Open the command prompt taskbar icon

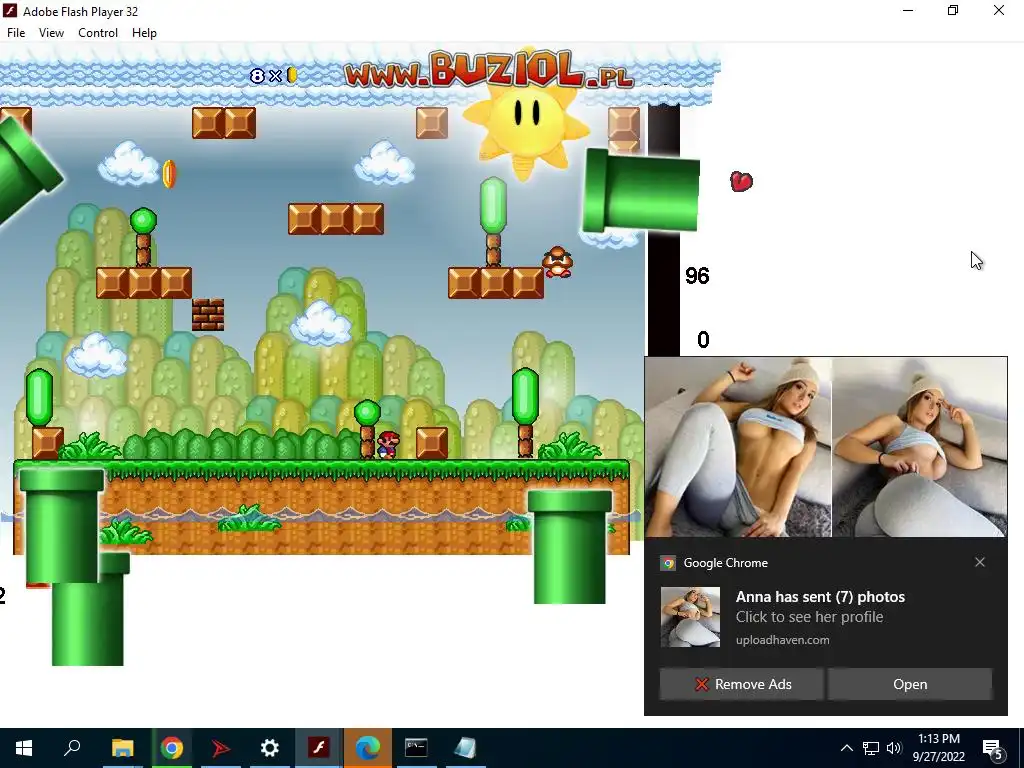[417, 748]
